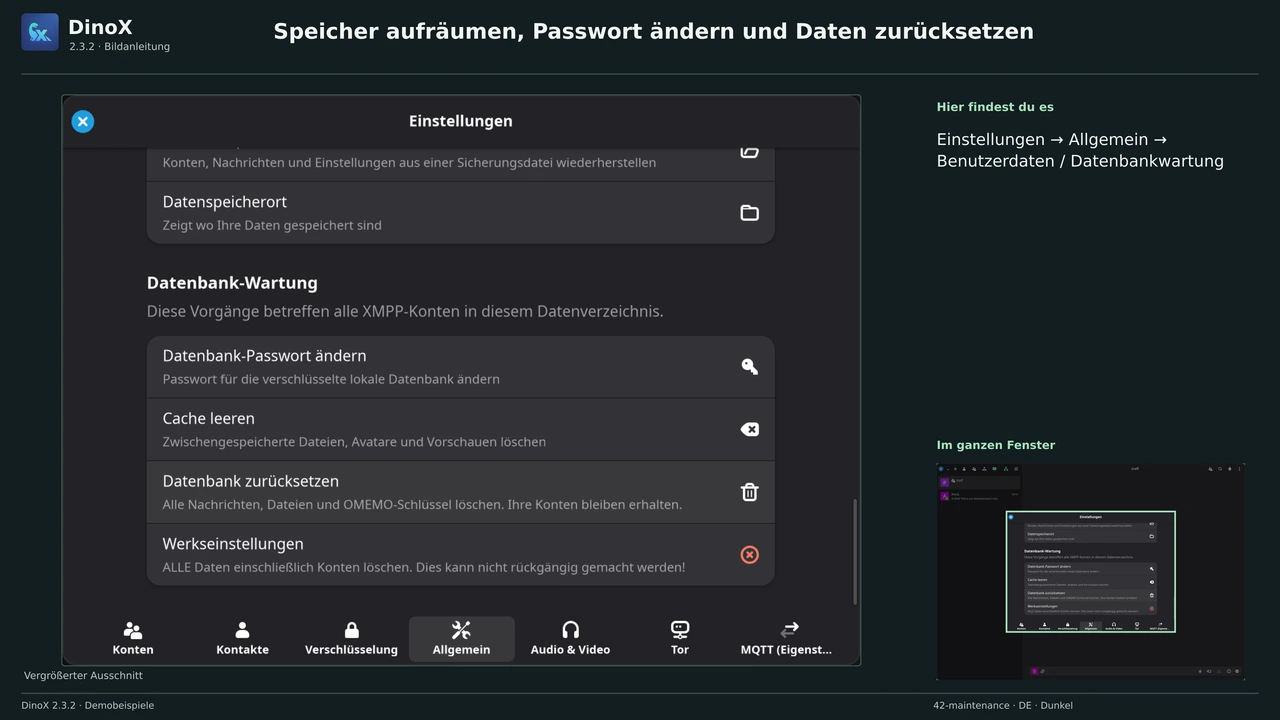Click the 'Passwort für die verschlüsselte lokale Datenbank' description
Viewport: 1280px width, 720px height.
(x=331, y=379)
